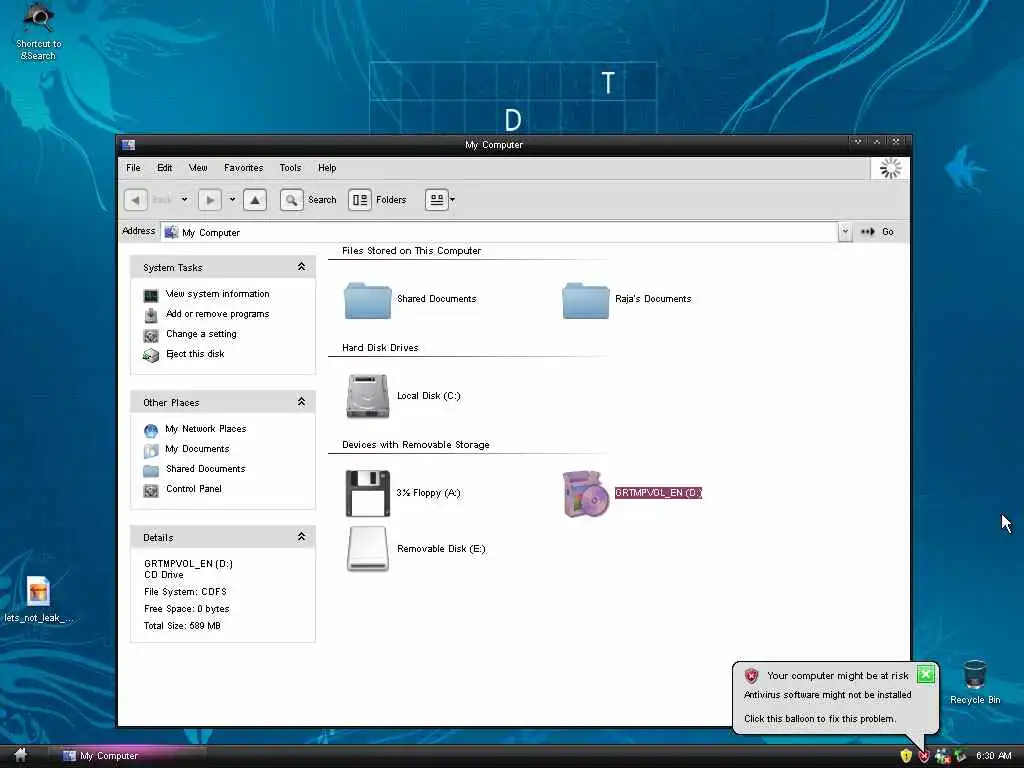Select the Removable Disk (E:) icon
Viewport: 1024px width, 768px height.
pyautogui.click(x=368, y=549)
